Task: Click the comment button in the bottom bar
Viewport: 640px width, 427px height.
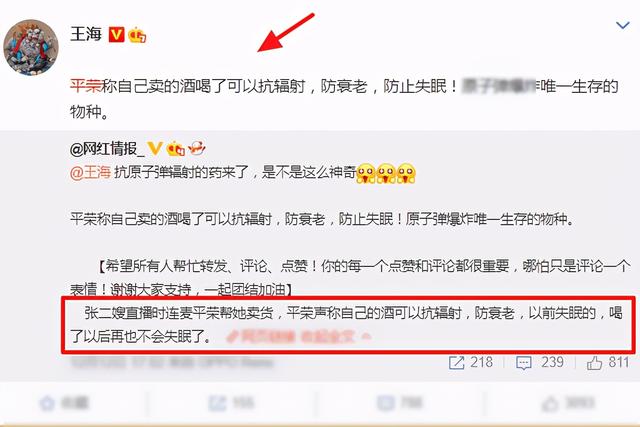Action: coord(399,403)
